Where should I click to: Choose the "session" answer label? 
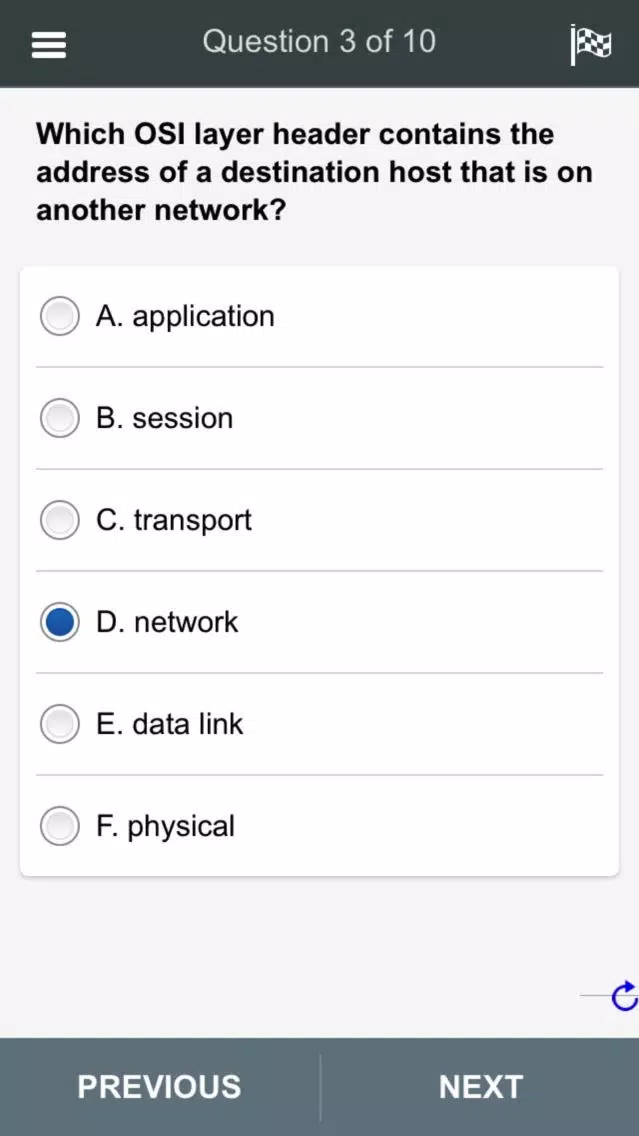click(x=164, y=418)
